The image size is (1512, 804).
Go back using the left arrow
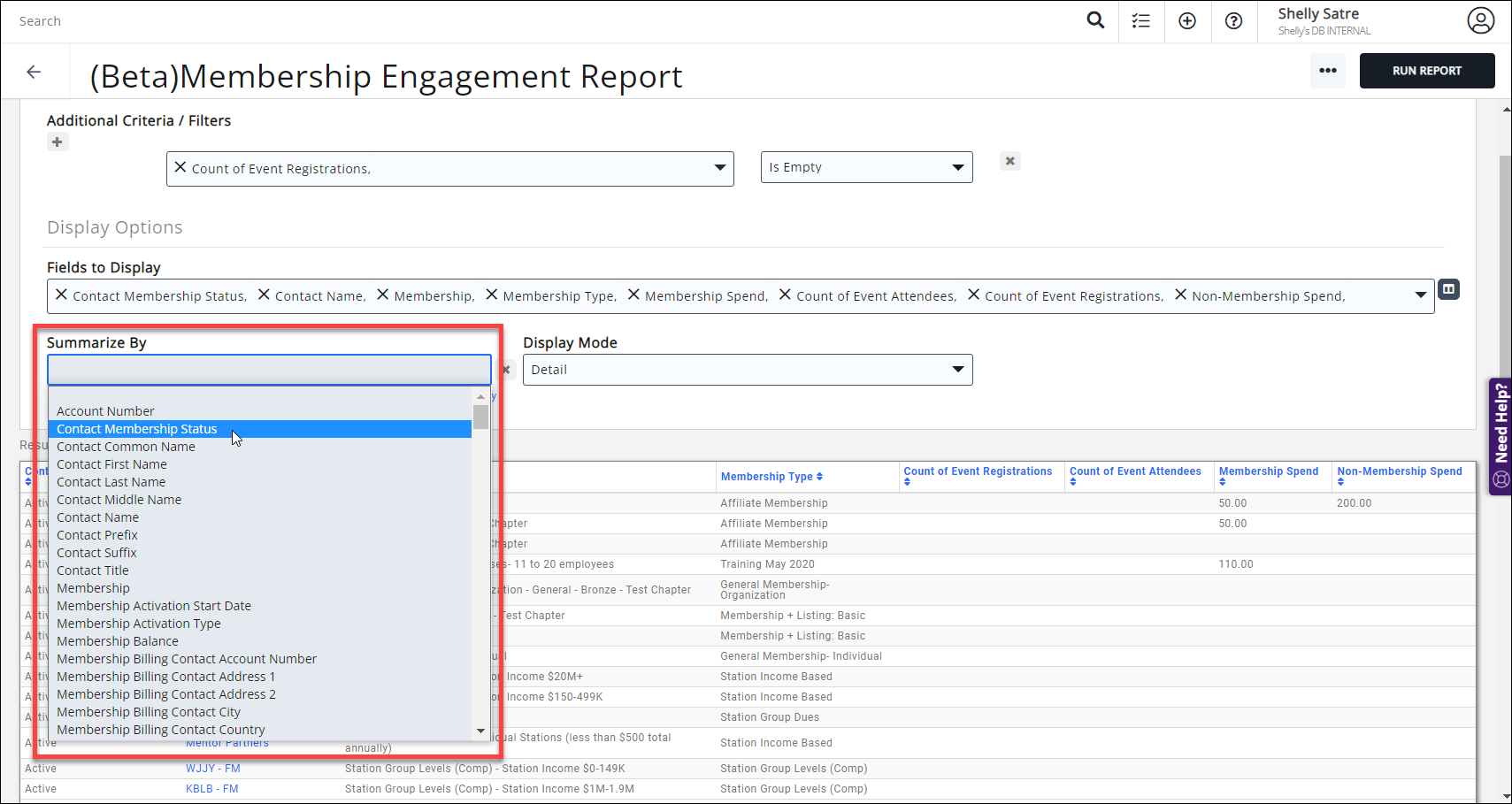click(34, 72)
